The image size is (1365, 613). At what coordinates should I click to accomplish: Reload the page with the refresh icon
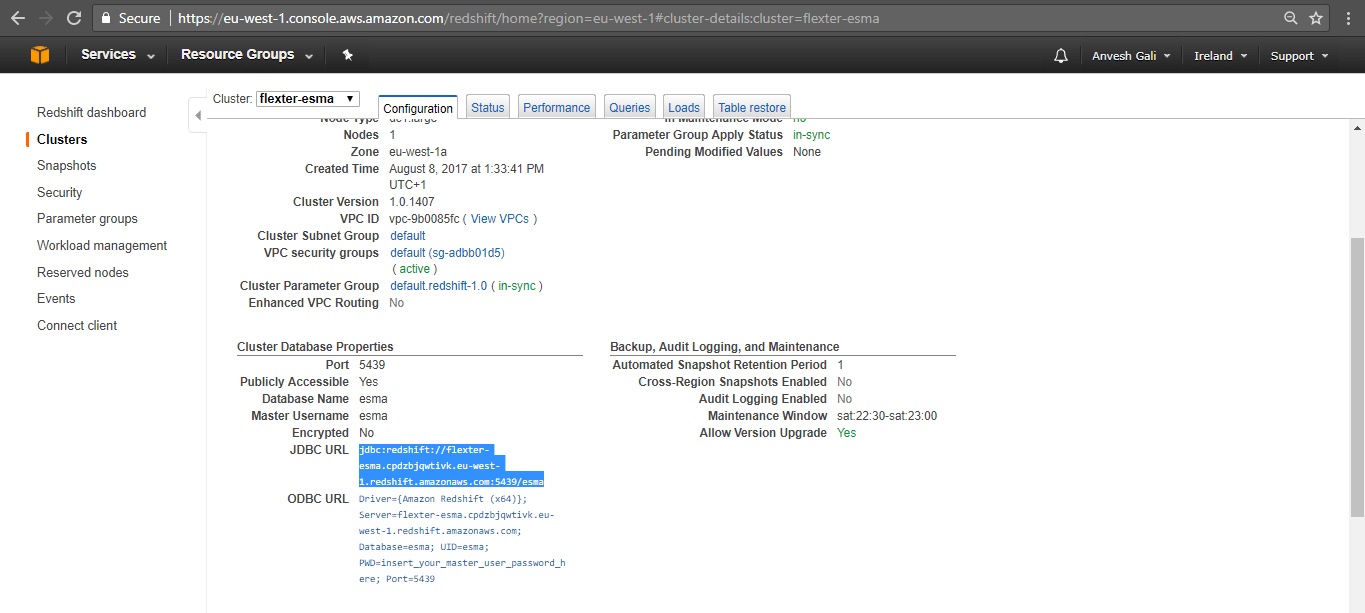coord(74,18)
